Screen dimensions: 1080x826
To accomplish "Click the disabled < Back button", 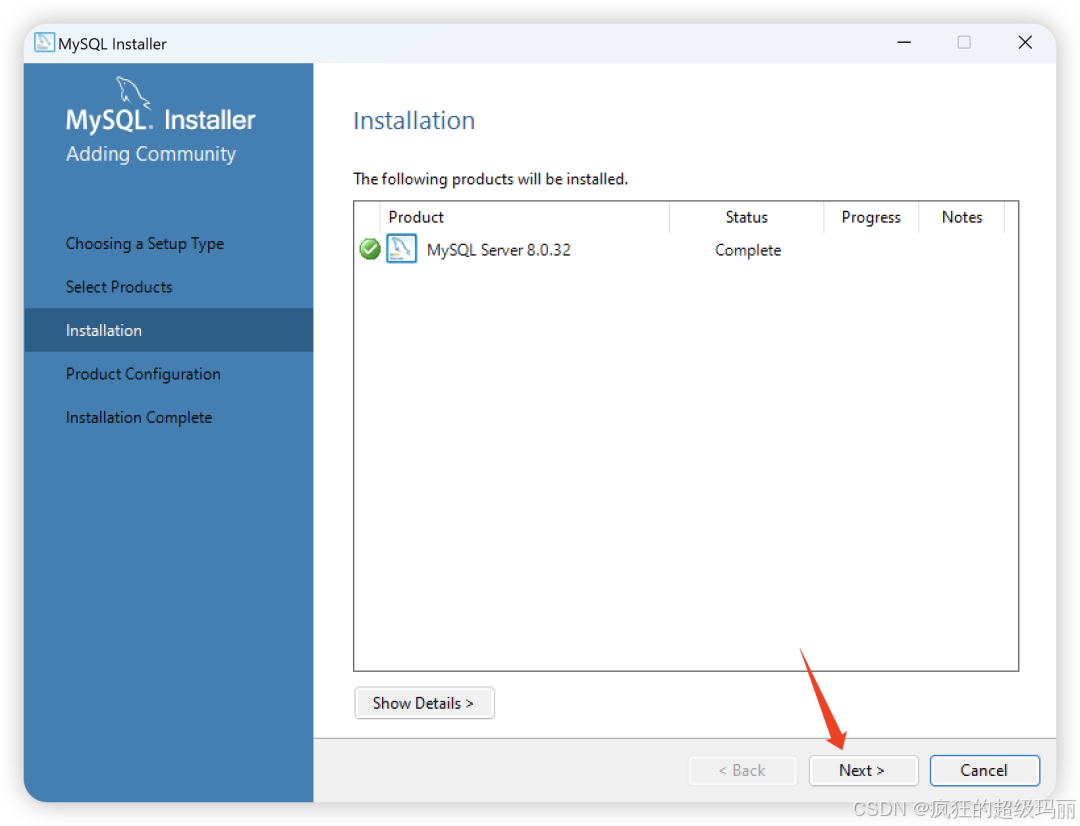I will [x=742, y=770].
